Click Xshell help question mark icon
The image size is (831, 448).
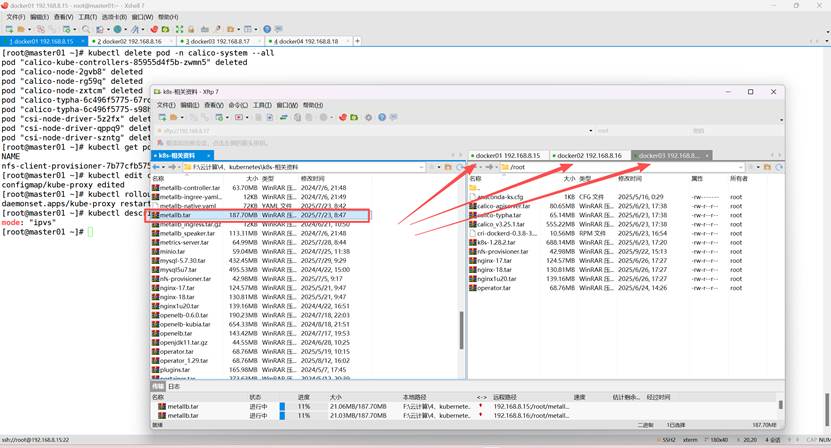pos(267,29)
